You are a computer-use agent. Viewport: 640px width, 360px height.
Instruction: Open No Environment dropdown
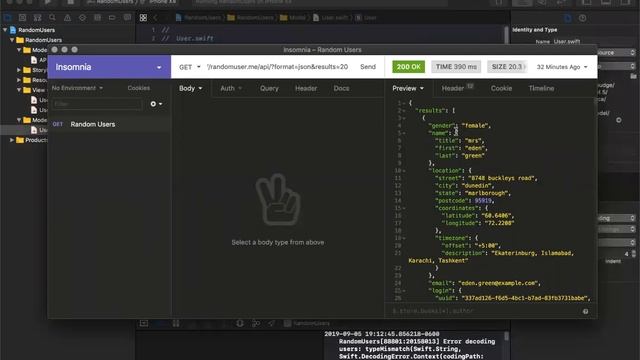pos(77,88)
